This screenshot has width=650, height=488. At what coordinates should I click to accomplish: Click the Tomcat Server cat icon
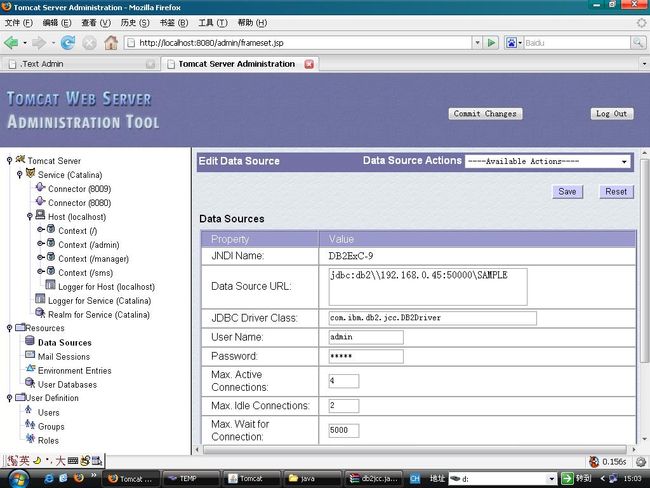coord(20,159)
